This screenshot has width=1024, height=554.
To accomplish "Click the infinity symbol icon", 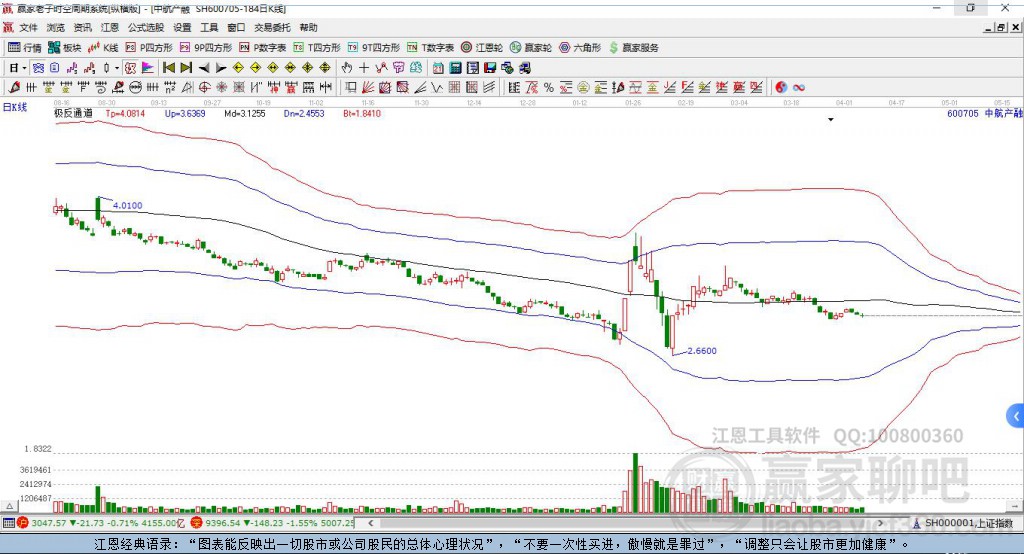I will point(798,88).
